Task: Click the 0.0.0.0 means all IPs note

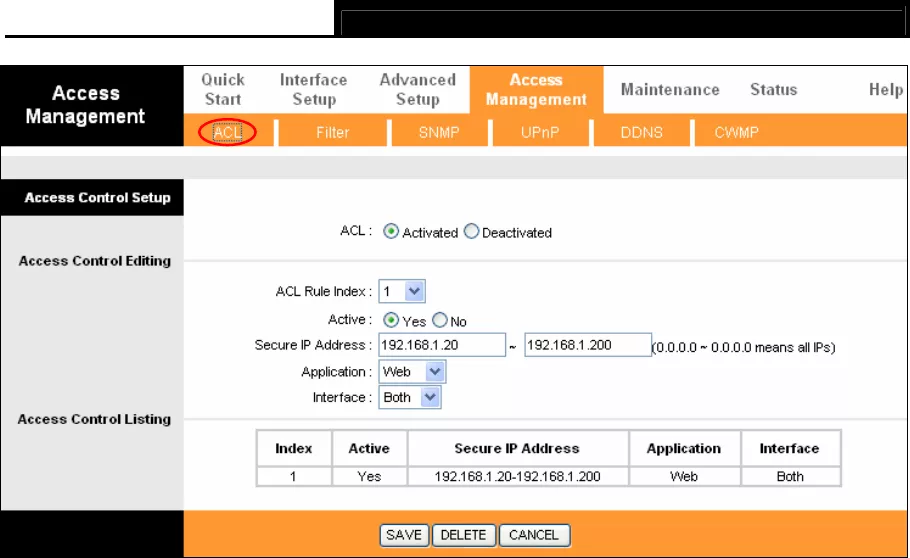Action: pos(744,347)
